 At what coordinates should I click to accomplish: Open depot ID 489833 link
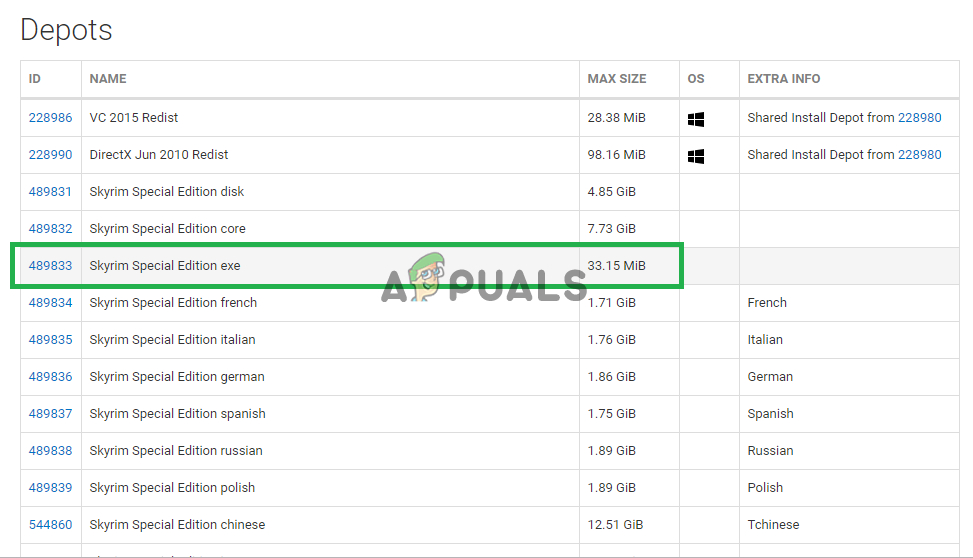(x=50, y=266)
